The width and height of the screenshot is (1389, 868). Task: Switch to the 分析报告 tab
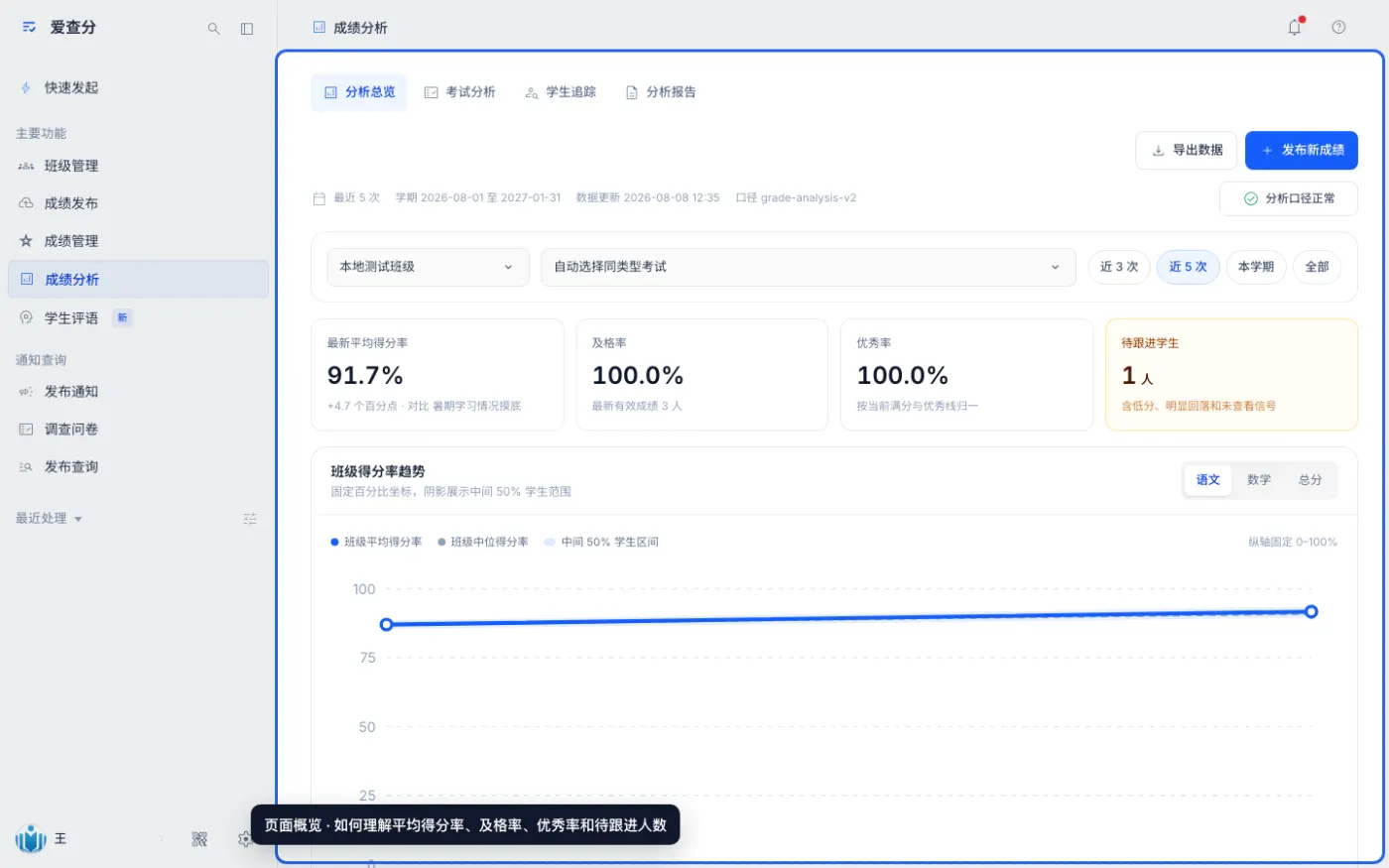(660, 92)
